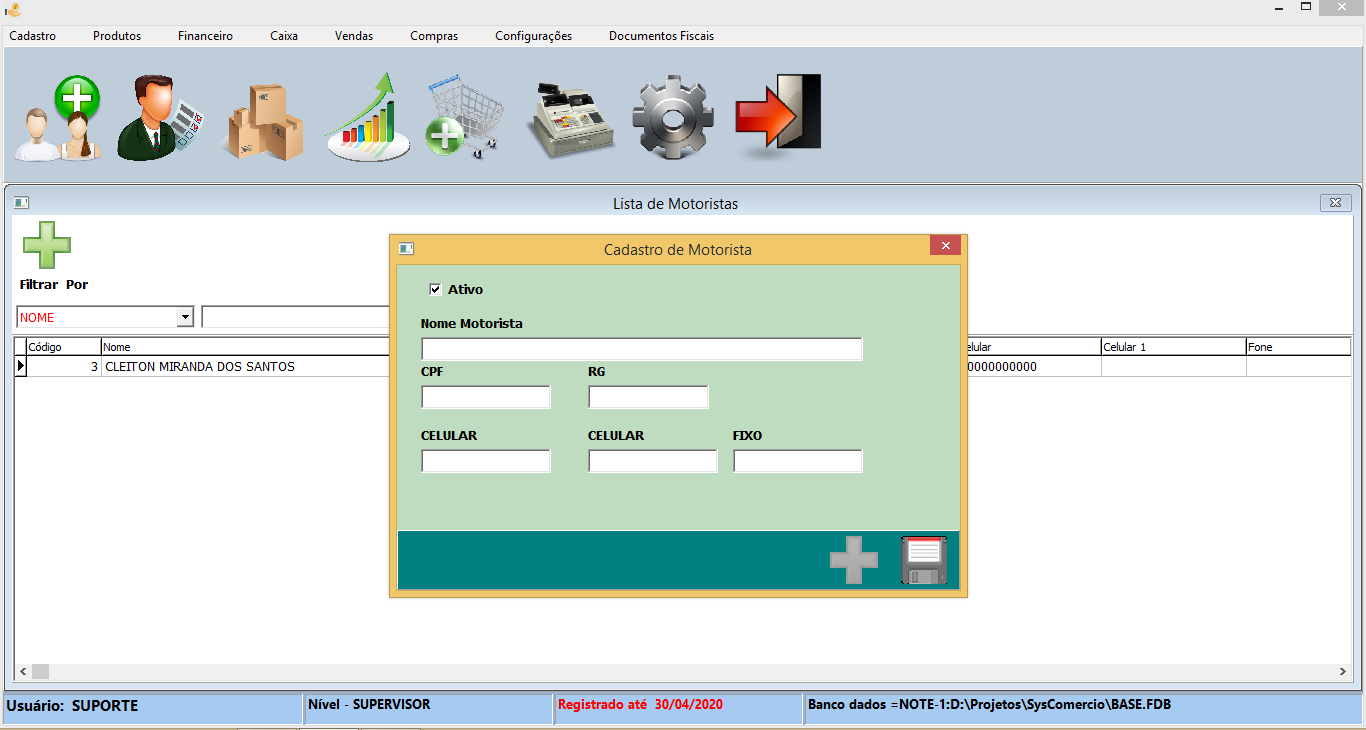The height and width of the screenshot is (730, 1366).
Task: Open the Documentos Fiscais menu
Action: coord(661,36)
